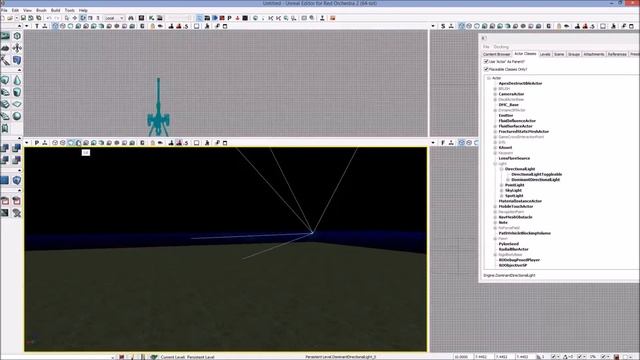Screen dimensions: 640x360
Task: Expand the FluidSurfaceActor tree node
Action: [x=495, y=126]
